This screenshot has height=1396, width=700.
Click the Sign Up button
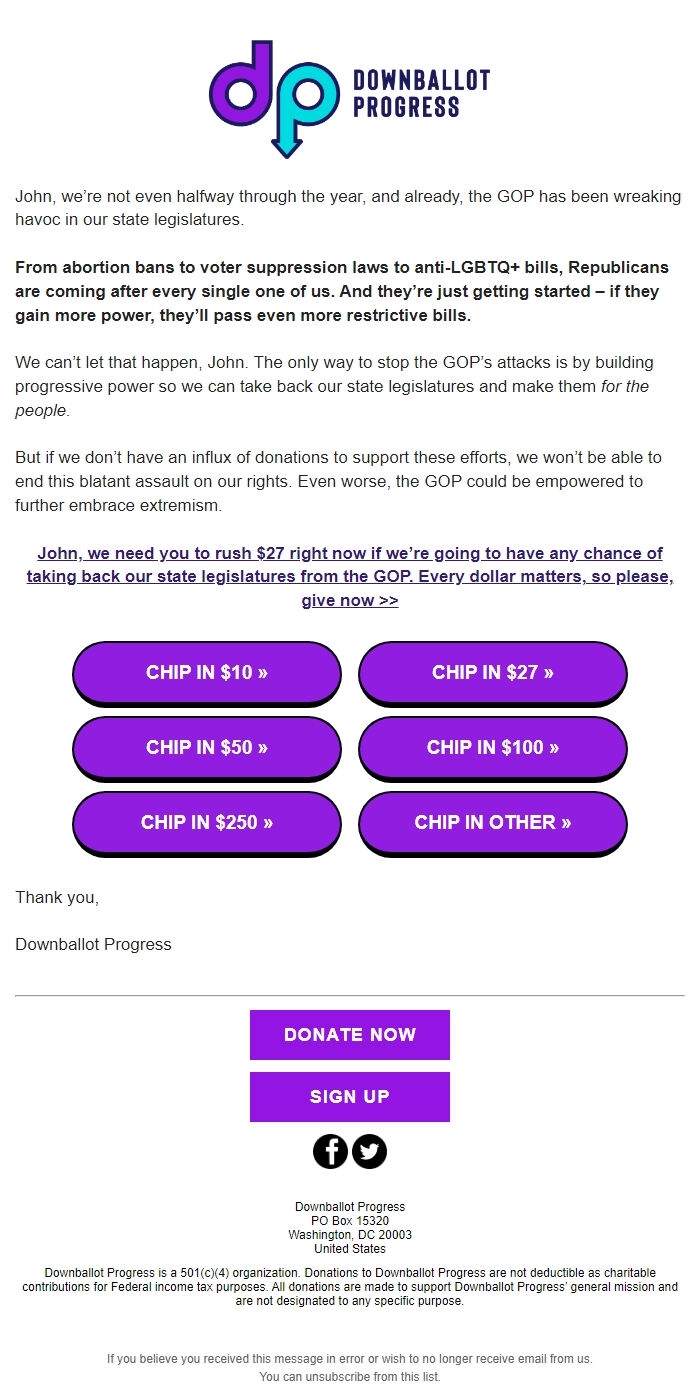point(349,1096)
